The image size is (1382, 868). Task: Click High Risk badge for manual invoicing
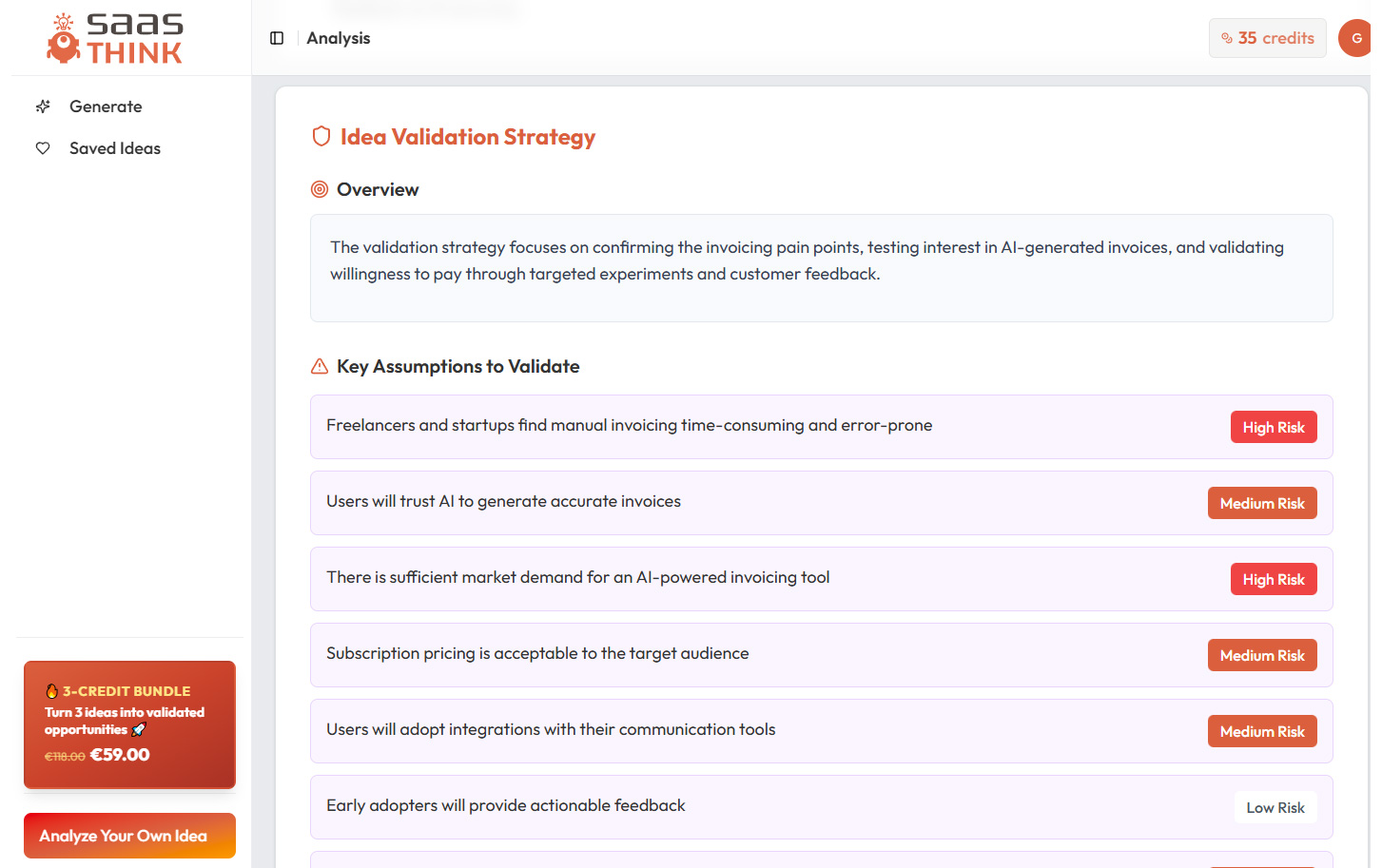click(1273, 427)
